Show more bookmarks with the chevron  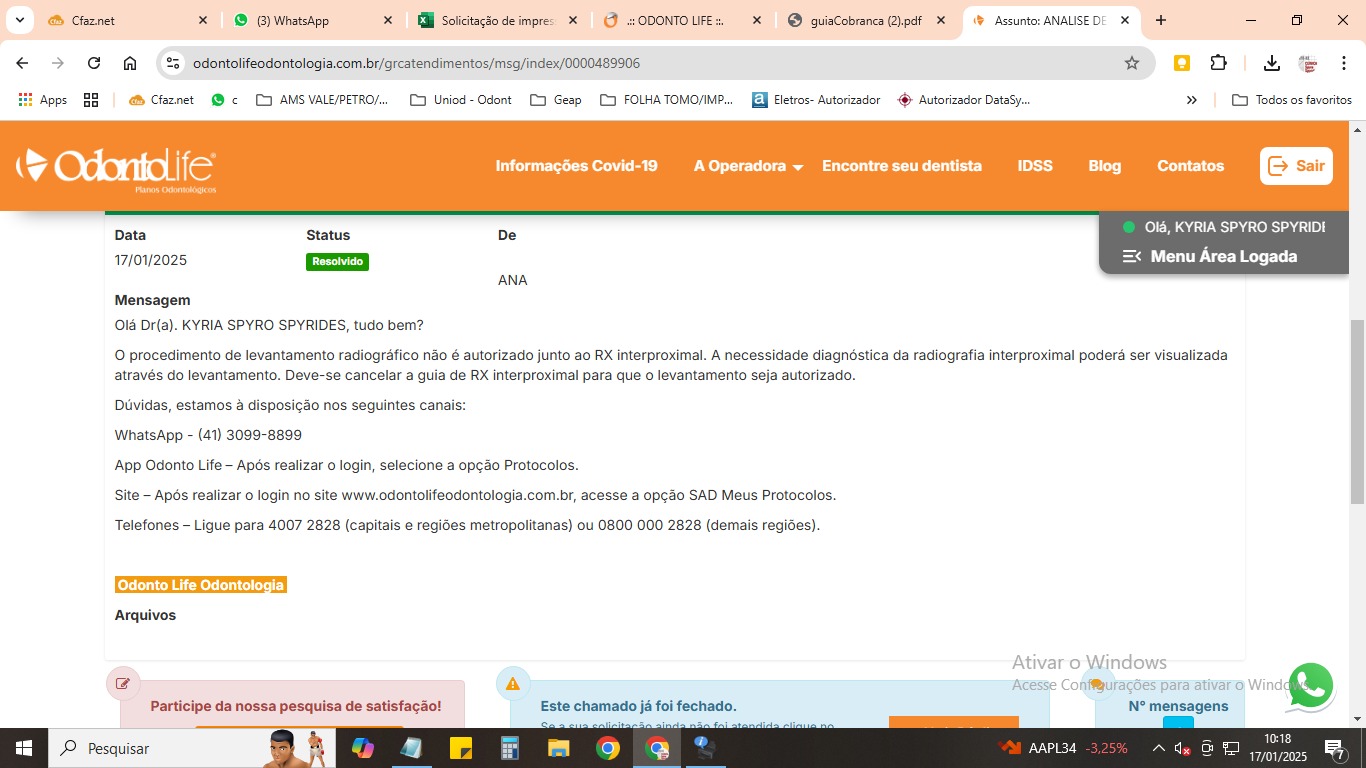click(1191, 100)
